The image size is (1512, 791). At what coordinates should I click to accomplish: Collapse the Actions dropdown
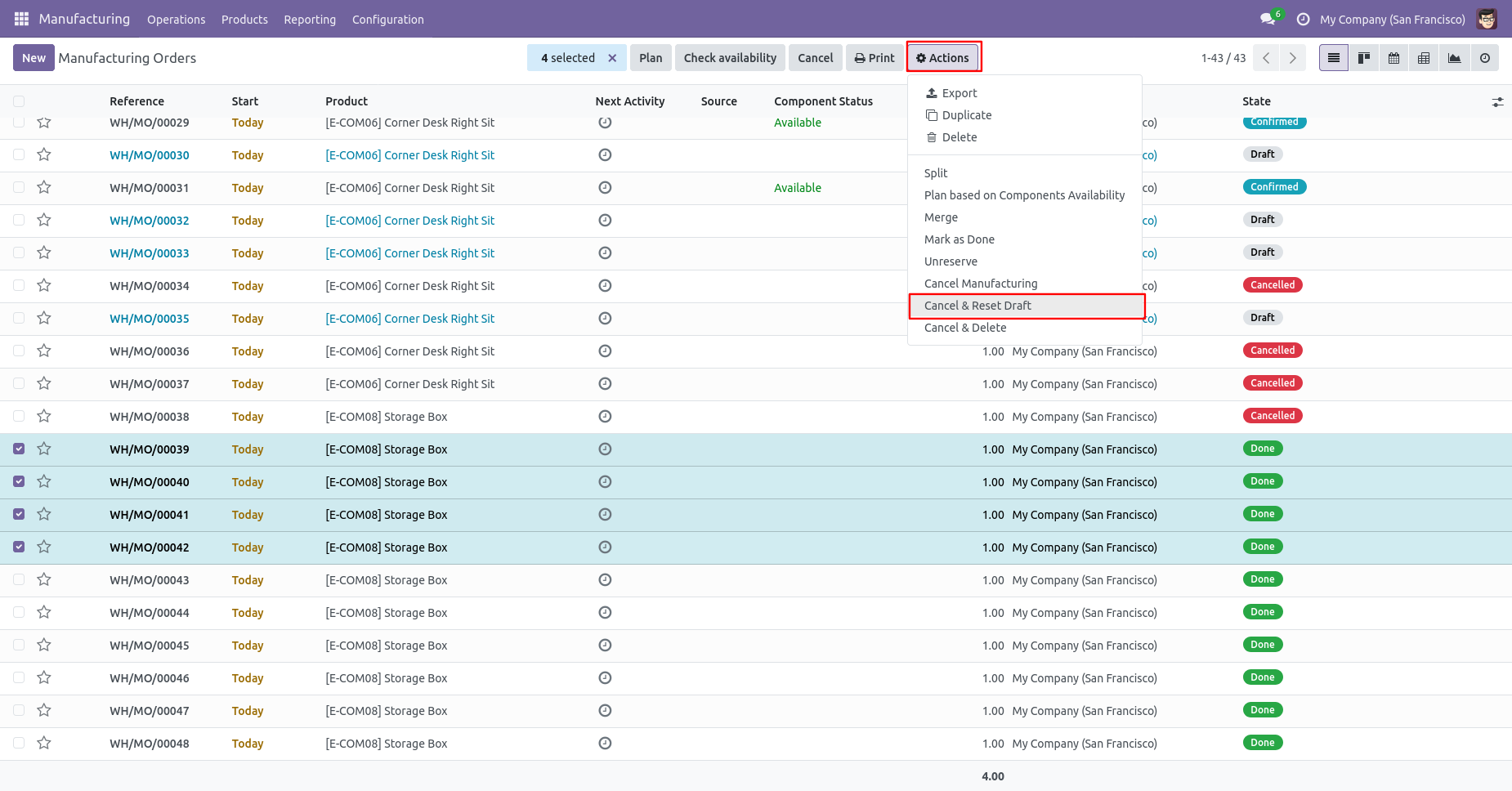(x=943, y=58)
